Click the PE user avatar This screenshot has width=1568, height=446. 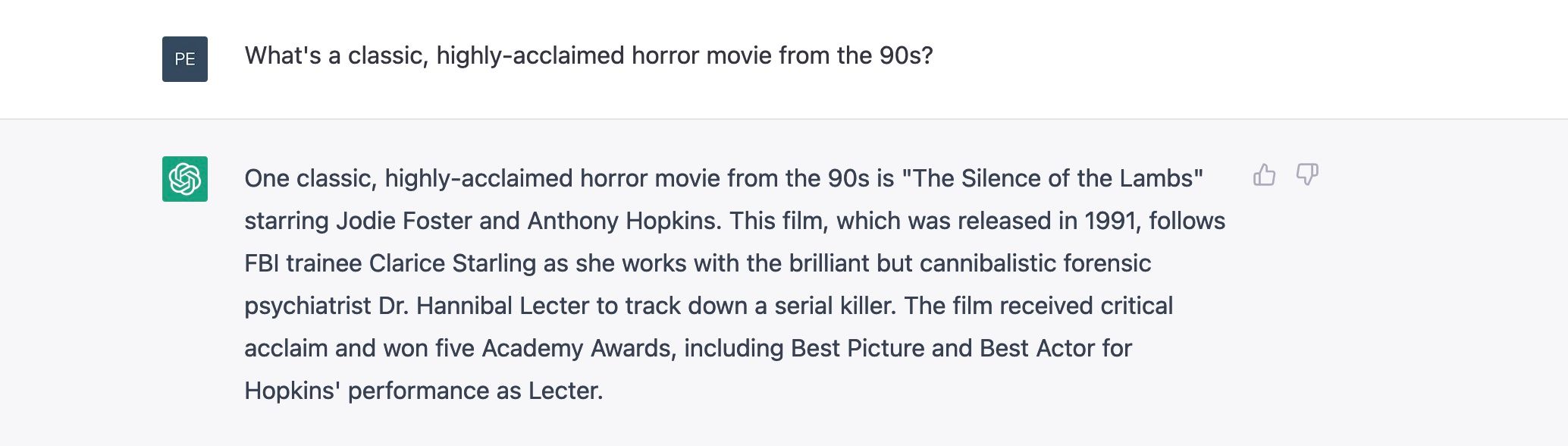pos(185,59)
